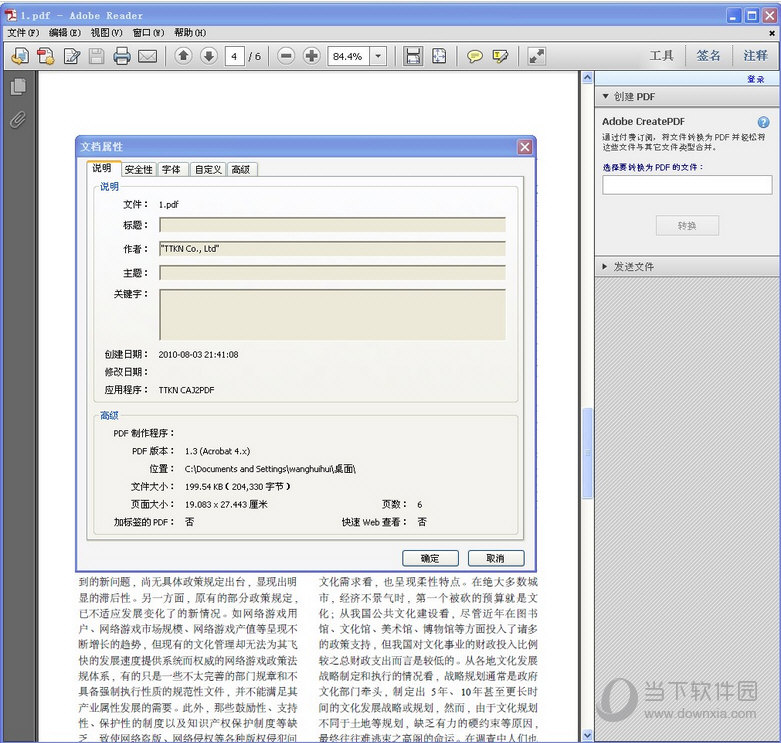Screen dimensions: 781x743
Task: Click the 取消 button
Action: click(496, 558)
